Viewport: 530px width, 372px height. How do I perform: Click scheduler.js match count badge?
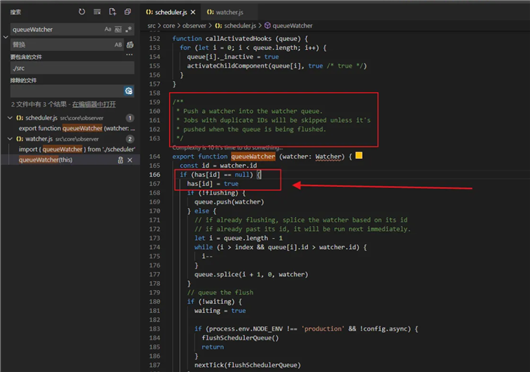pos(130,118)
